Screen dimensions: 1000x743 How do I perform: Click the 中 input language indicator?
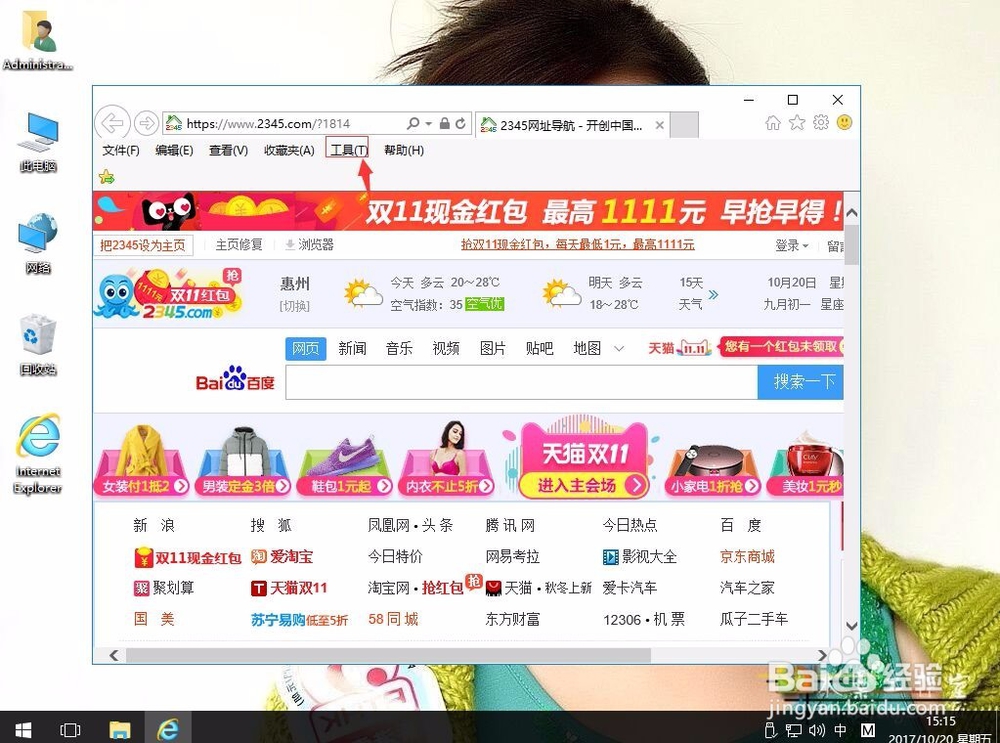(841, 730)
